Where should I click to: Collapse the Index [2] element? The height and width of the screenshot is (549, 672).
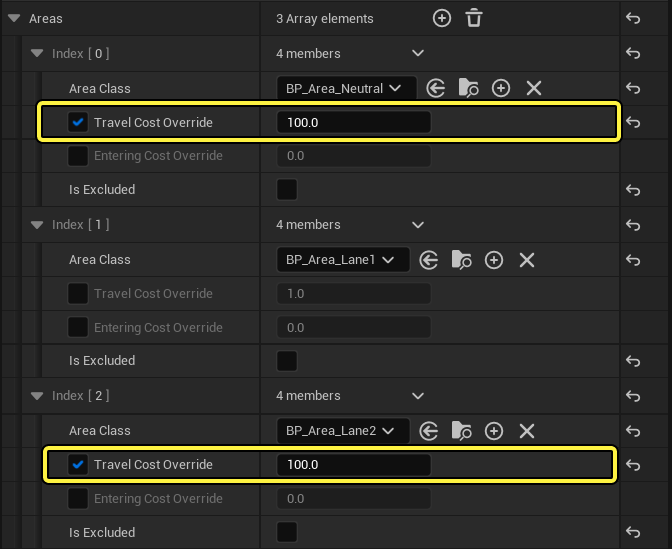pos(37,396)
